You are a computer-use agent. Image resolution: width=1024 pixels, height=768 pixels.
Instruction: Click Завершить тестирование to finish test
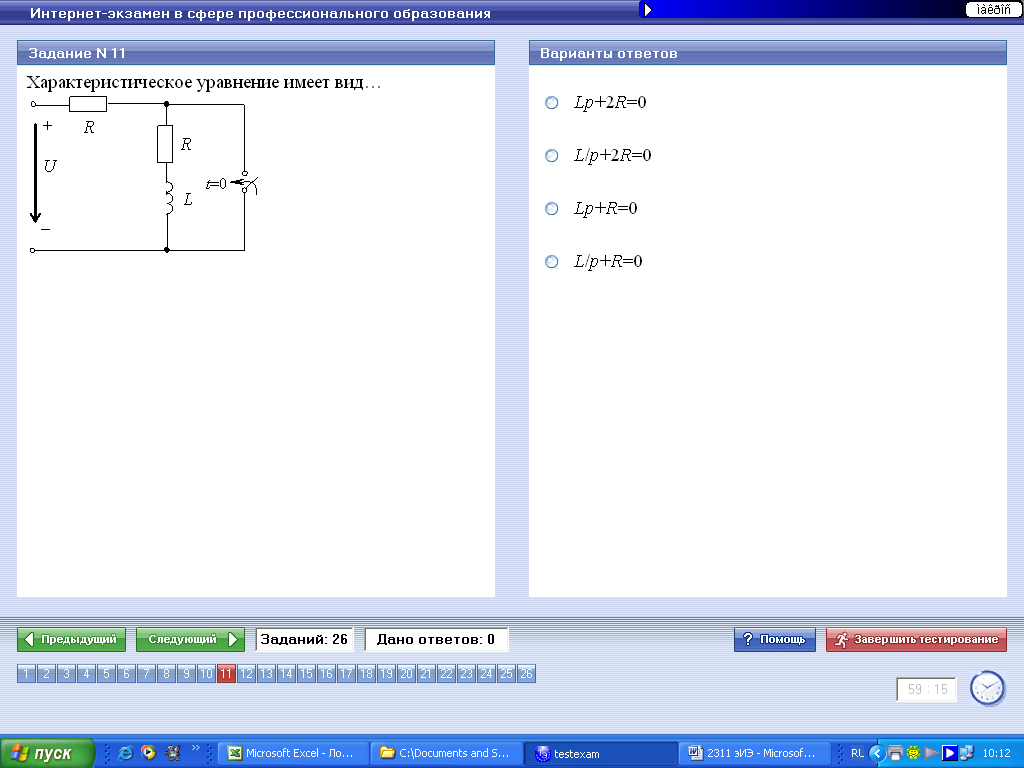(916, 639)
